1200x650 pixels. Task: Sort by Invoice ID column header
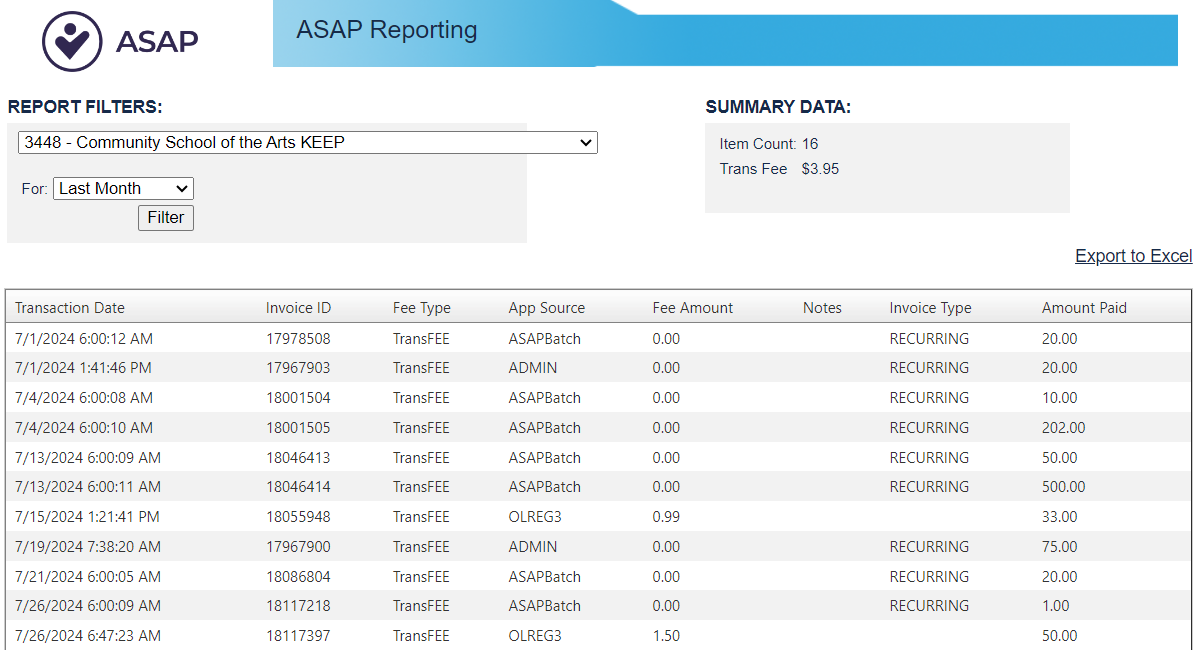pyautogui.click(x=298, y=308)
